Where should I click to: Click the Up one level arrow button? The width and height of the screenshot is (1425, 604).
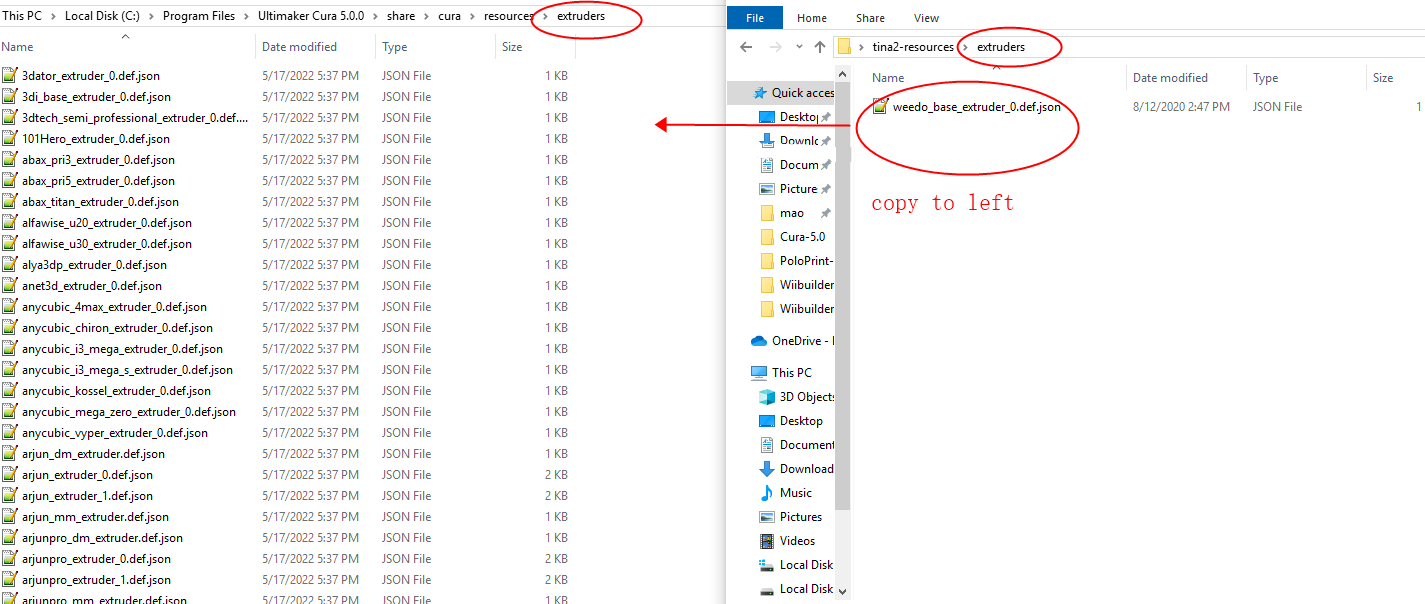[820, 47]
